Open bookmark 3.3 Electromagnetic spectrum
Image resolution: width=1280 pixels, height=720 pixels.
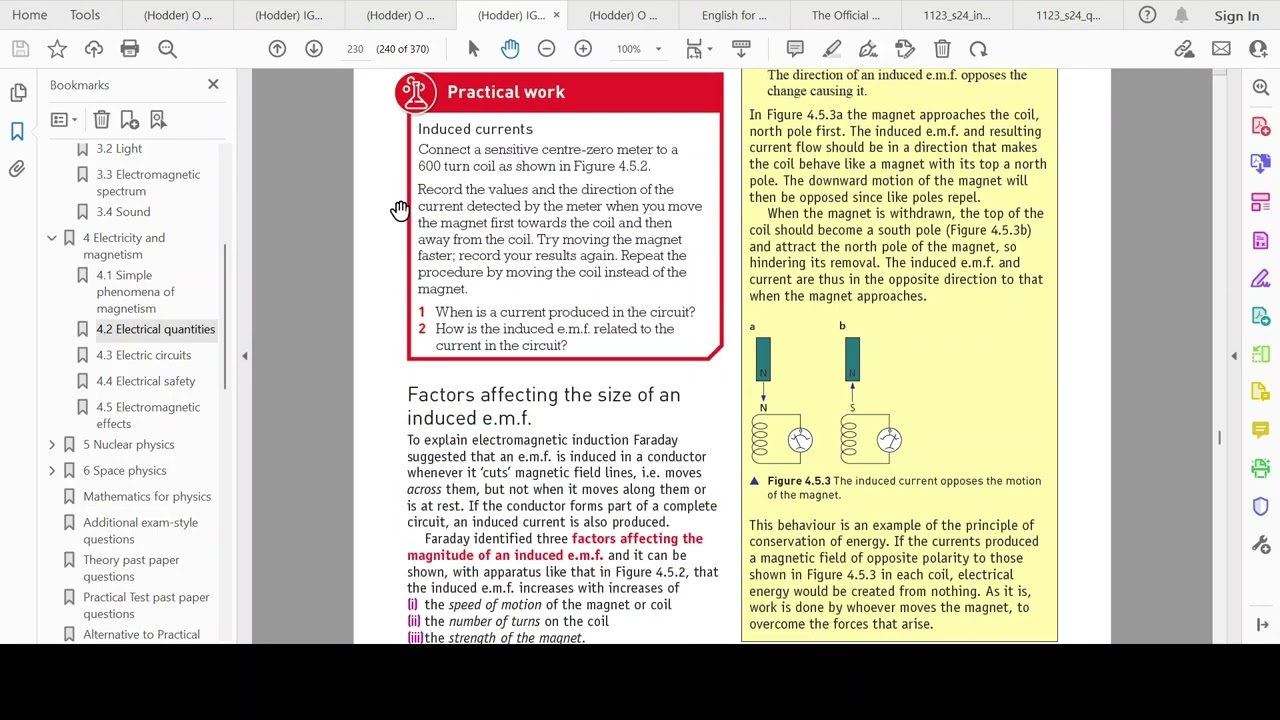(x=148, y=183)
